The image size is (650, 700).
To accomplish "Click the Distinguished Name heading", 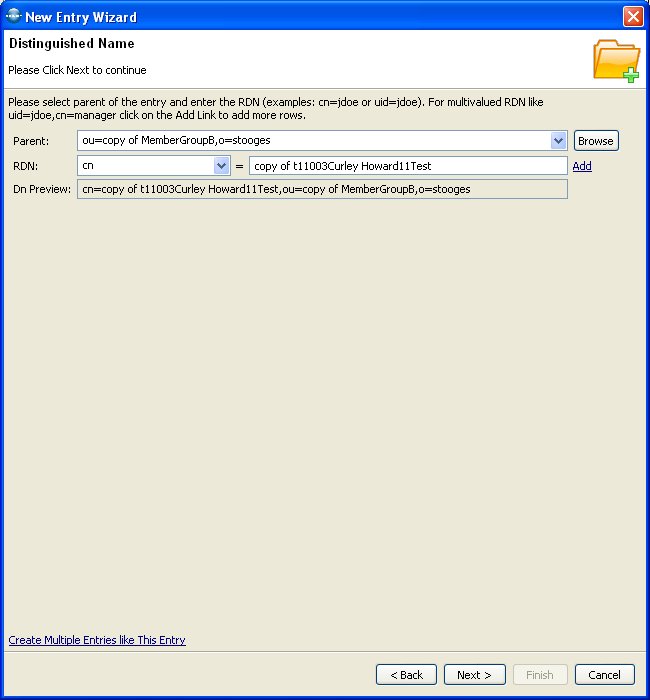I will (x=71, y=44).
